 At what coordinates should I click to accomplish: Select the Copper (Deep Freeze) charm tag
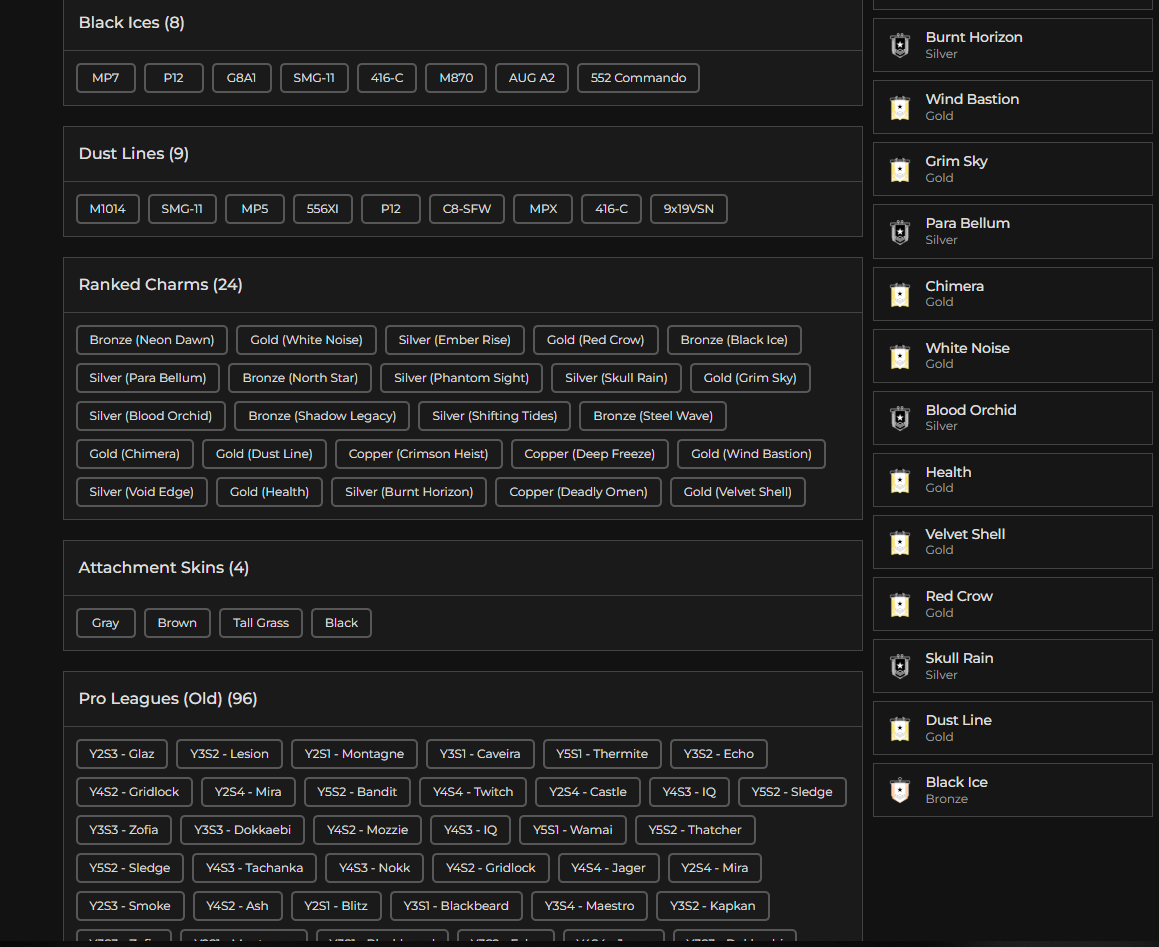coord(589,454)
